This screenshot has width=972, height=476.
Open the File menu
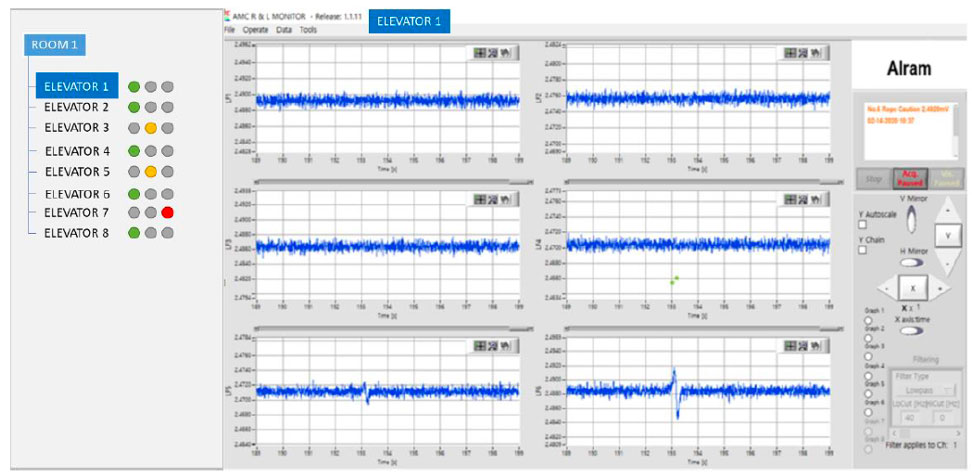[229, 30]
